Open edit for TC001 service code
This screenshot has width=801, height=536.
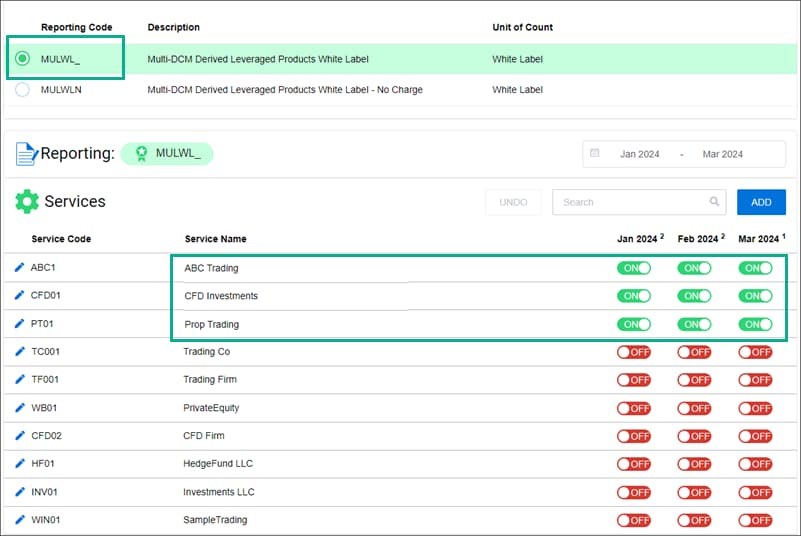click(19, 352)
